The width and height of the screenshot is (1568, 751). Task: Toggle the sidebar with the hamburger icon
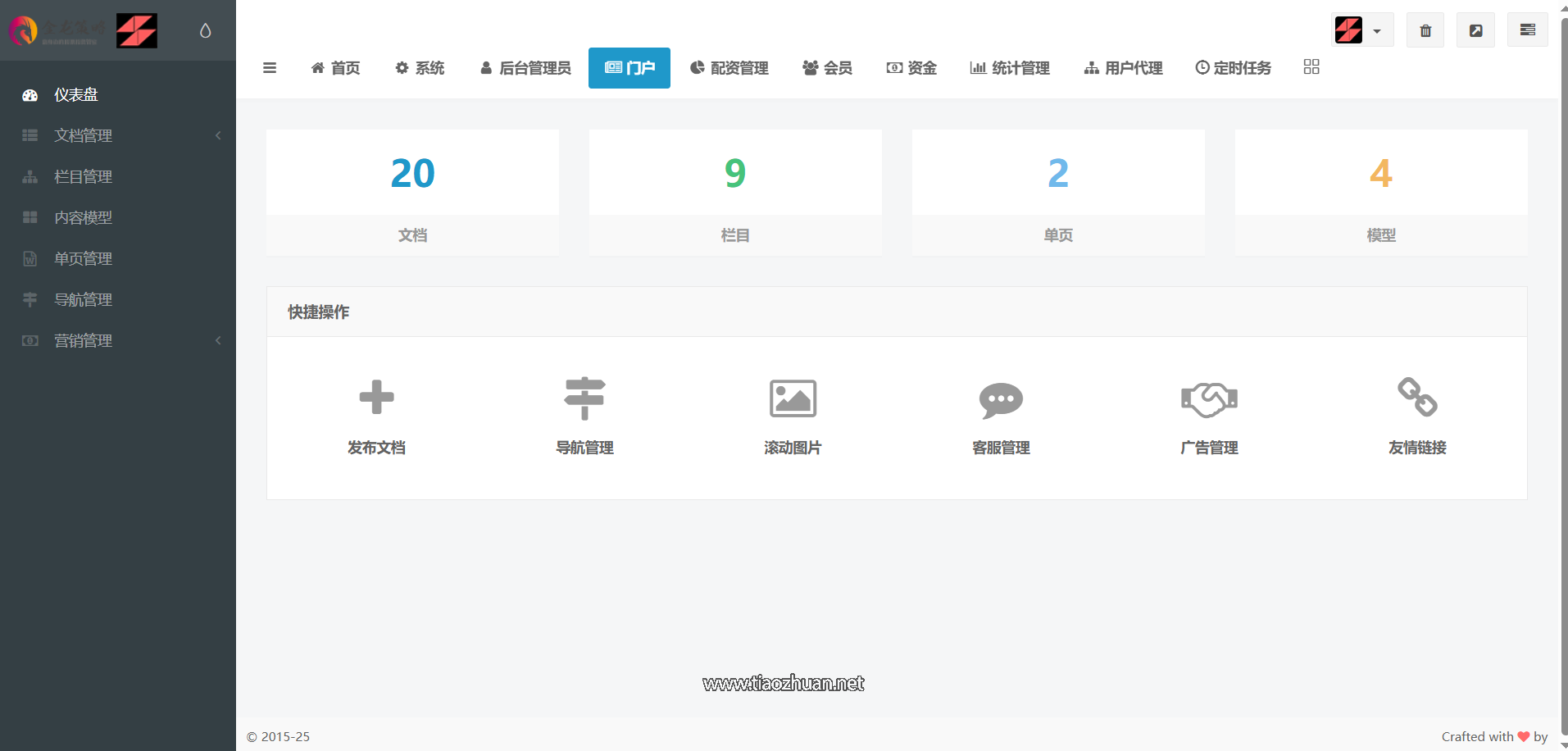pos(270,68)
